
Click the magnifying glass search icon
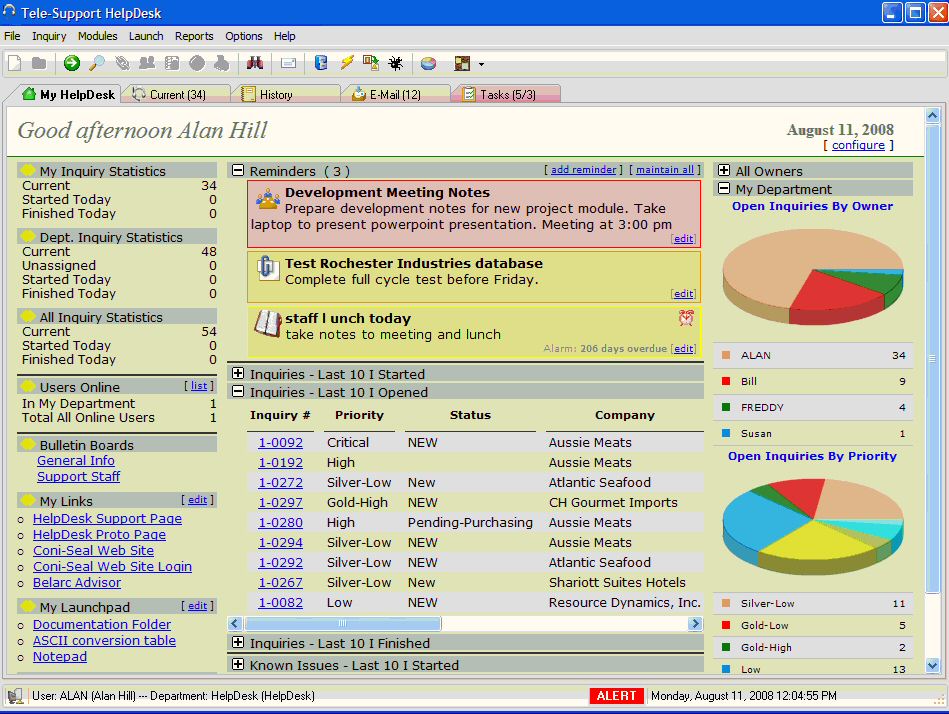[x=97, y=63]
